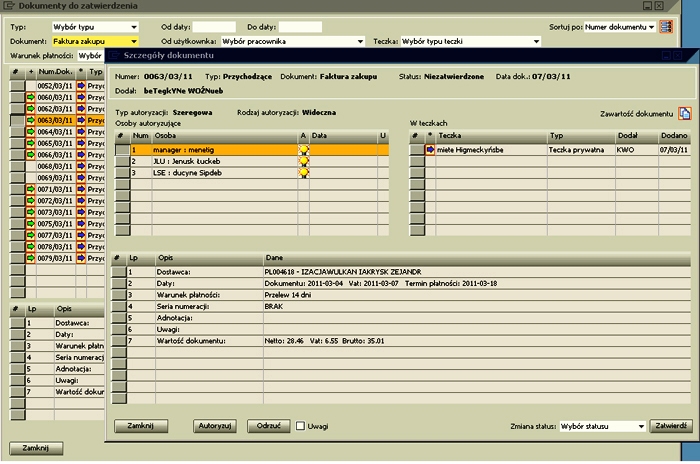The width and height of the screenshot is (700, 464).
Task: Click green arrow icon for document 0075/03/11
Action: tap(30, 224)
